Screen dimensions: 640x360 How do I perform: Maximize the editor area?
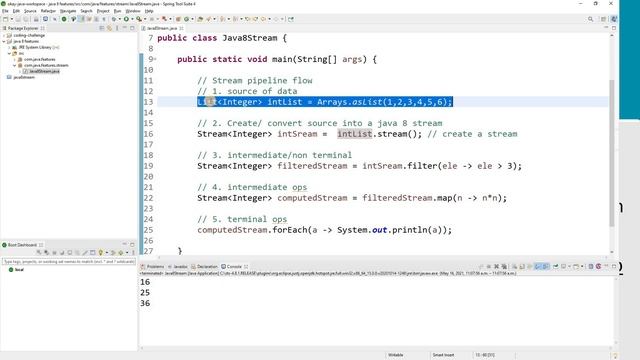pos(614,28)
